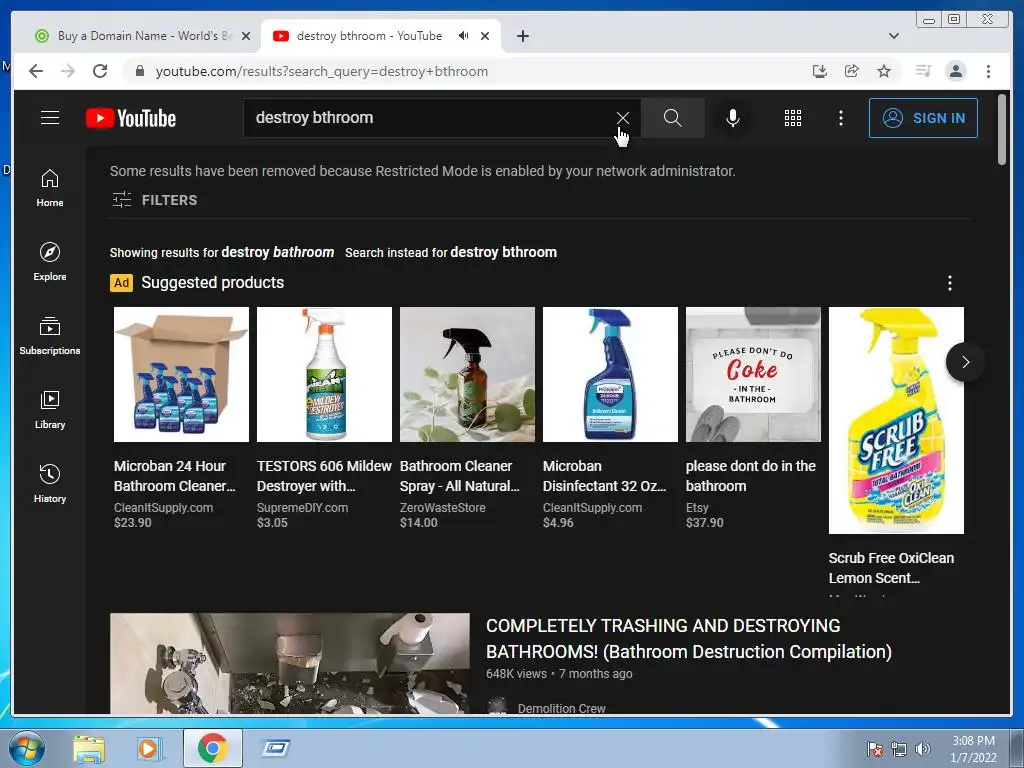1024x768 pixels.
Task: Open Explore in the sidebar
Action: pyautogui.click(x=50, y=262)
